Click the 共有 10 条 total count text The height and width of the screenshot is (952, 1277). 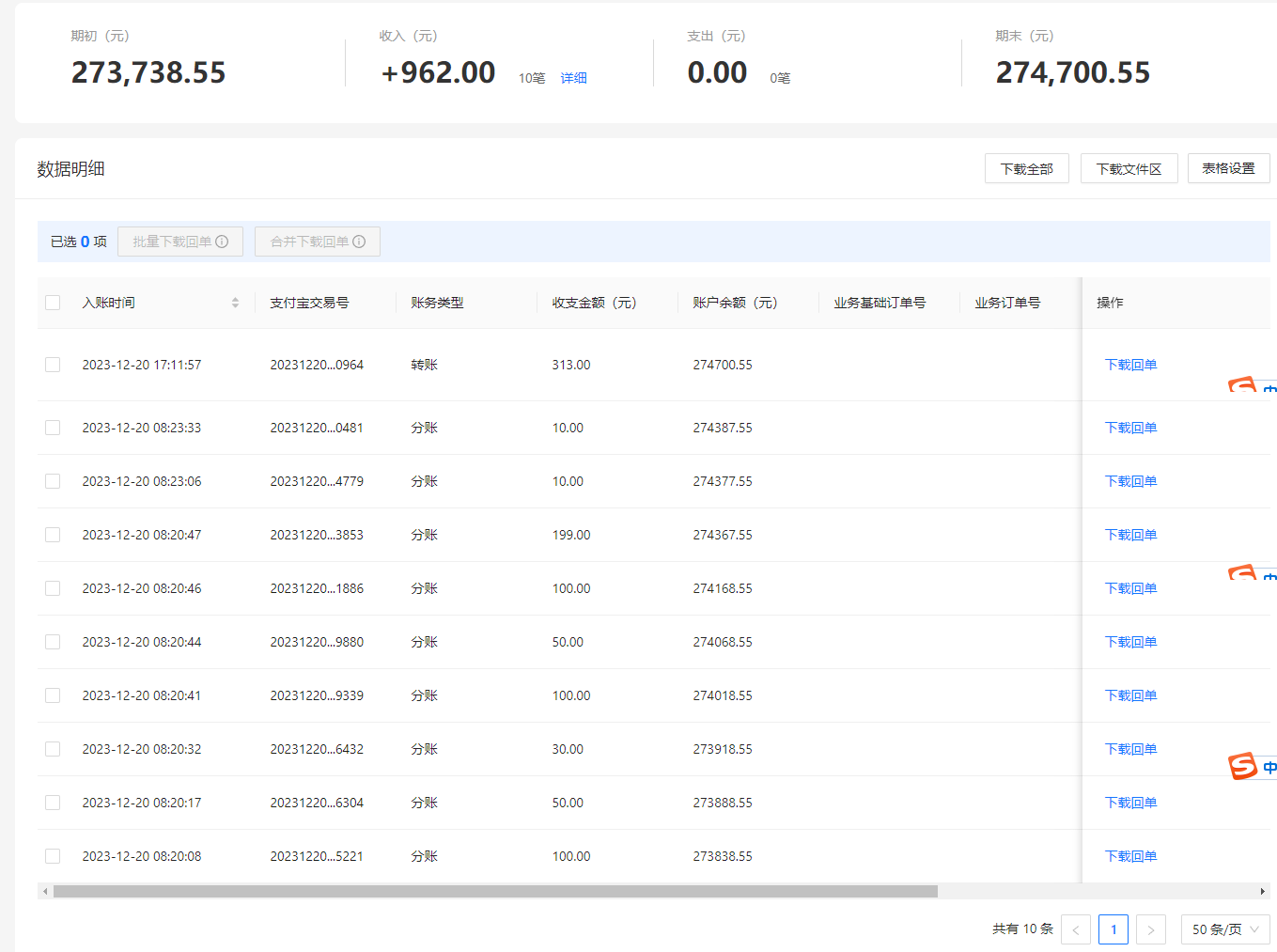point(1022,929)
